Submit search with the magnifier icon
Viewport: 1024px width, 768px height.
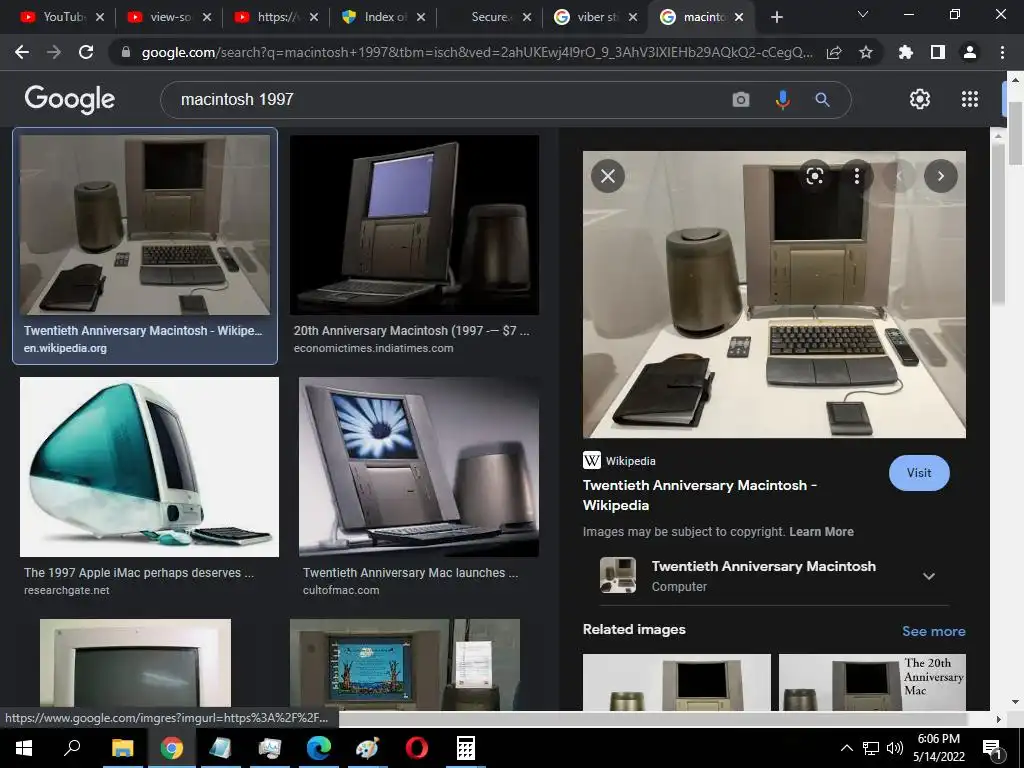pos(822,99)
